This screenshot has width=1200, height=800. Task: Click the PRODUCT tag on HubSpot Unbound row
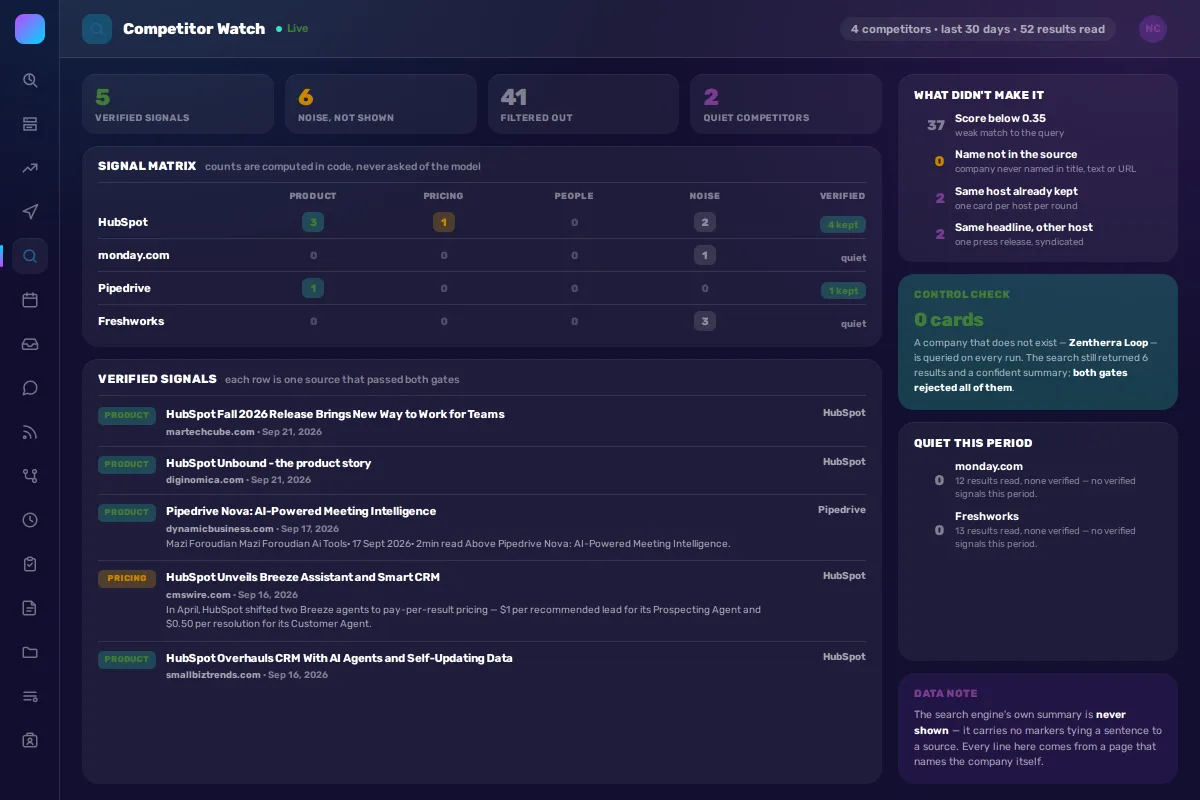[x=127, y=464]
